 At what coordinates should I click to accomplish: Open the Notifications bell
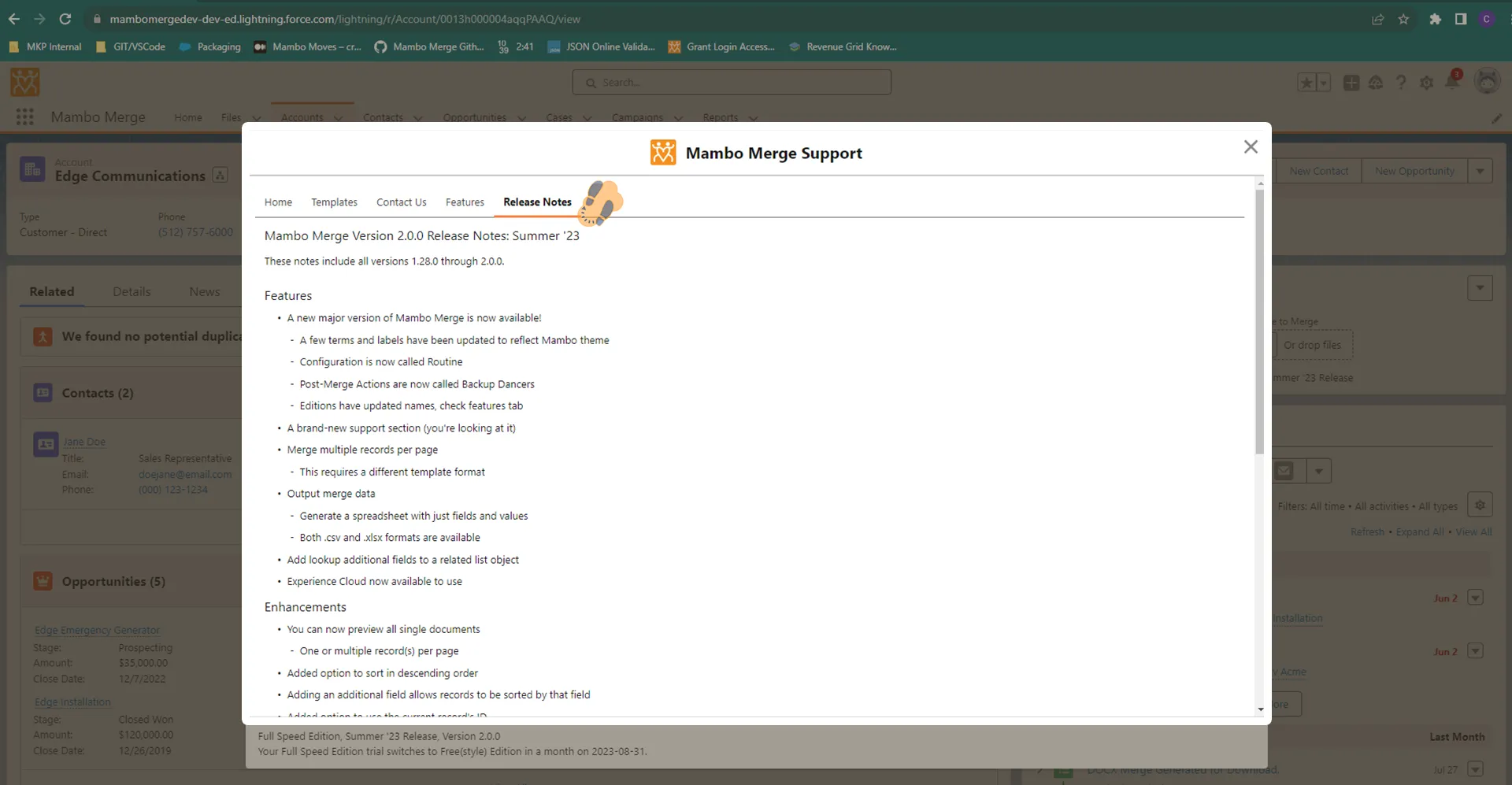(x=1452, y=81)
